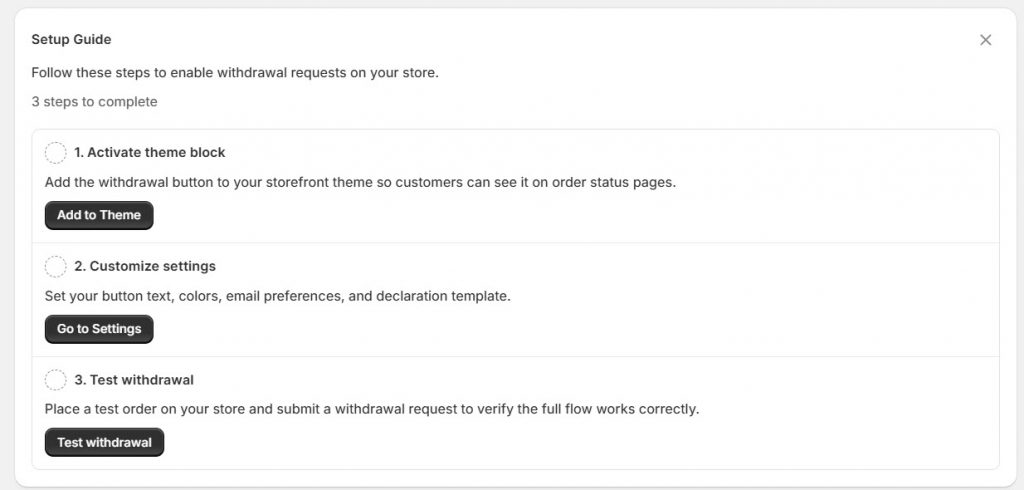
Task: Click the 'Place a test order' description
Action: (371, 409)
